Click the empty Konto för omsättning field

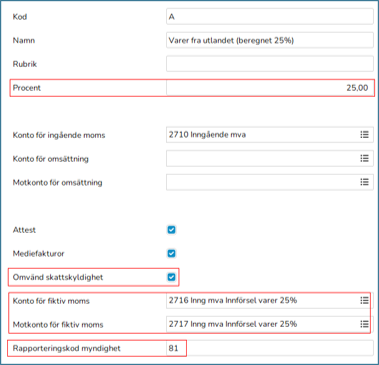[x=270, y=158]
